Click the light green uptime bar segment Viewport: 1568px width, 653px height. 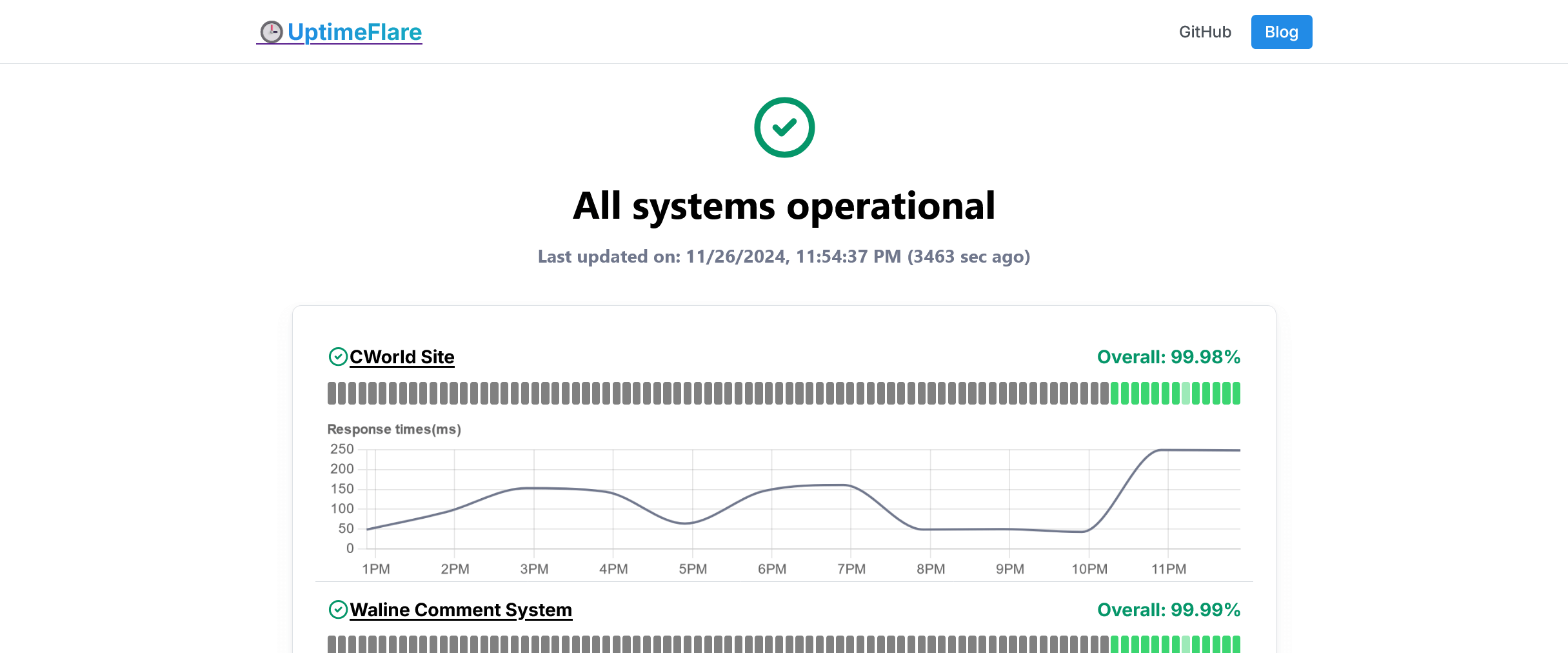pos(1187,392)
